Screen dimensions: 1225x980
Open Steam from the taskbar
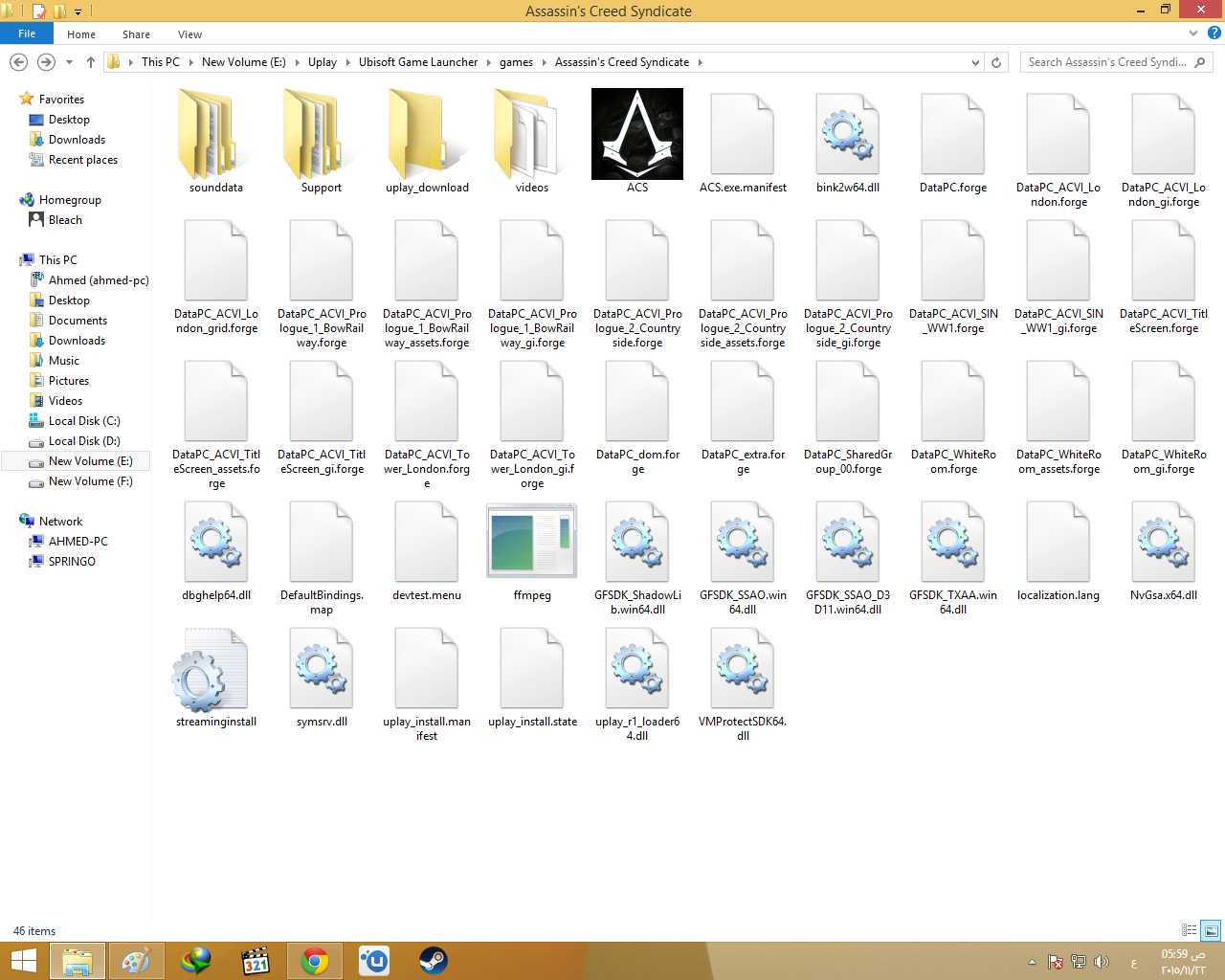pyautogui.click(x=433, y=961)
